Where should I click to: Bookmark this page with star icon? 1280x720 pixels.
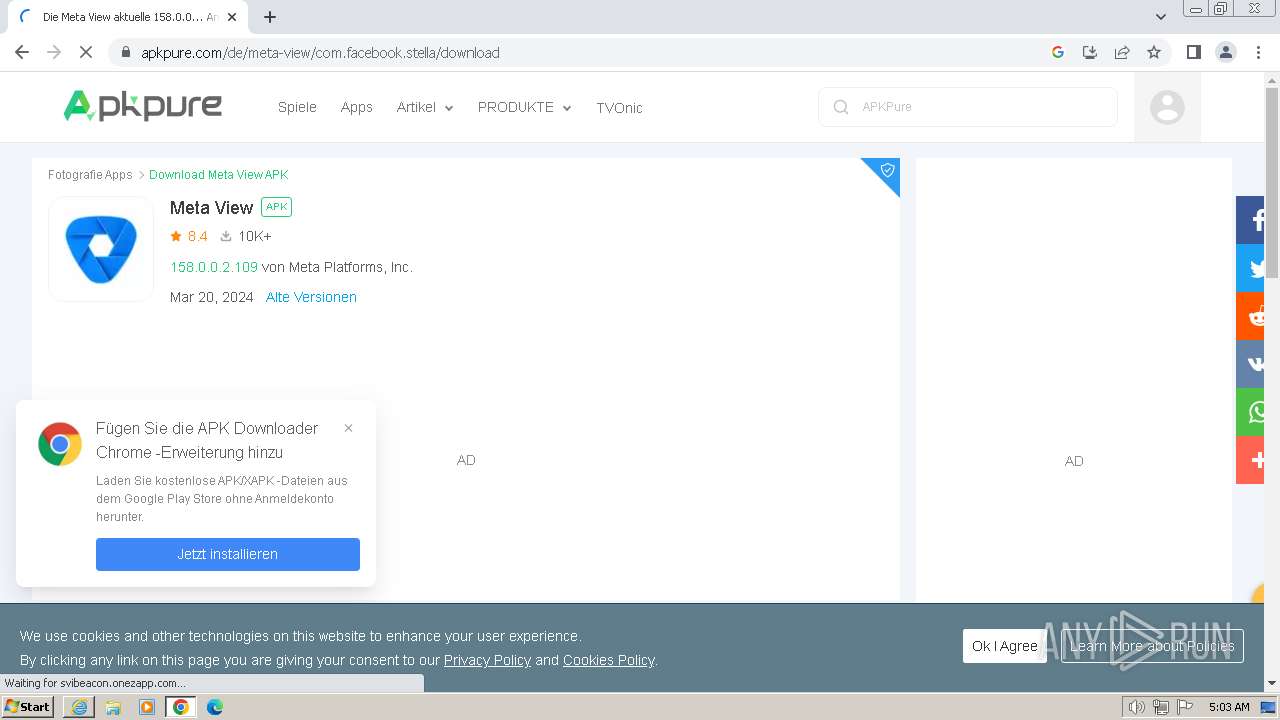tap(1154, 52)
